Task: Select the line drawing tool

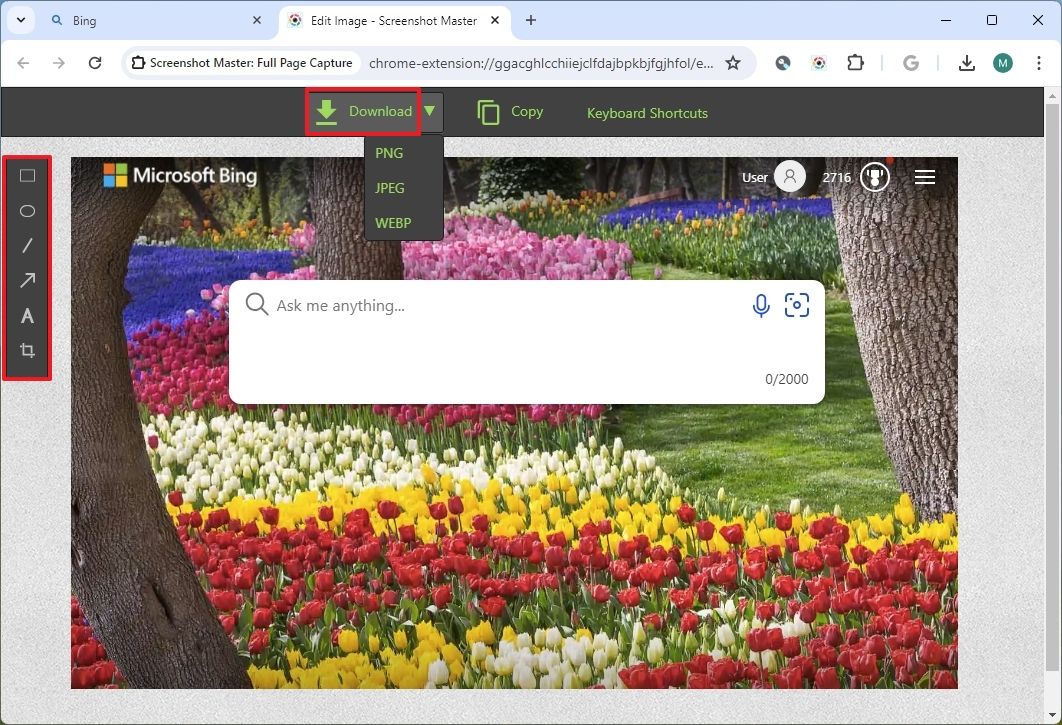Action: (27, 245)
